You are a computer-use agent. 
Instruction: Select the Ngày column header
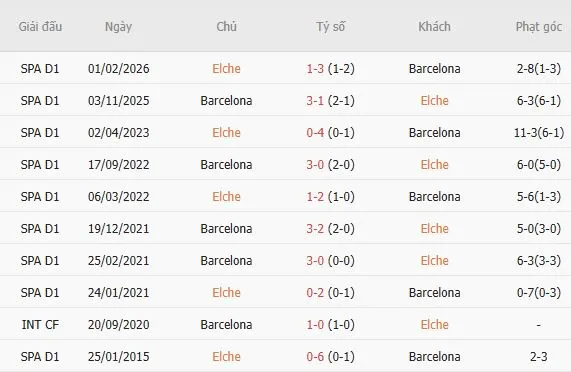pos(118,27)
